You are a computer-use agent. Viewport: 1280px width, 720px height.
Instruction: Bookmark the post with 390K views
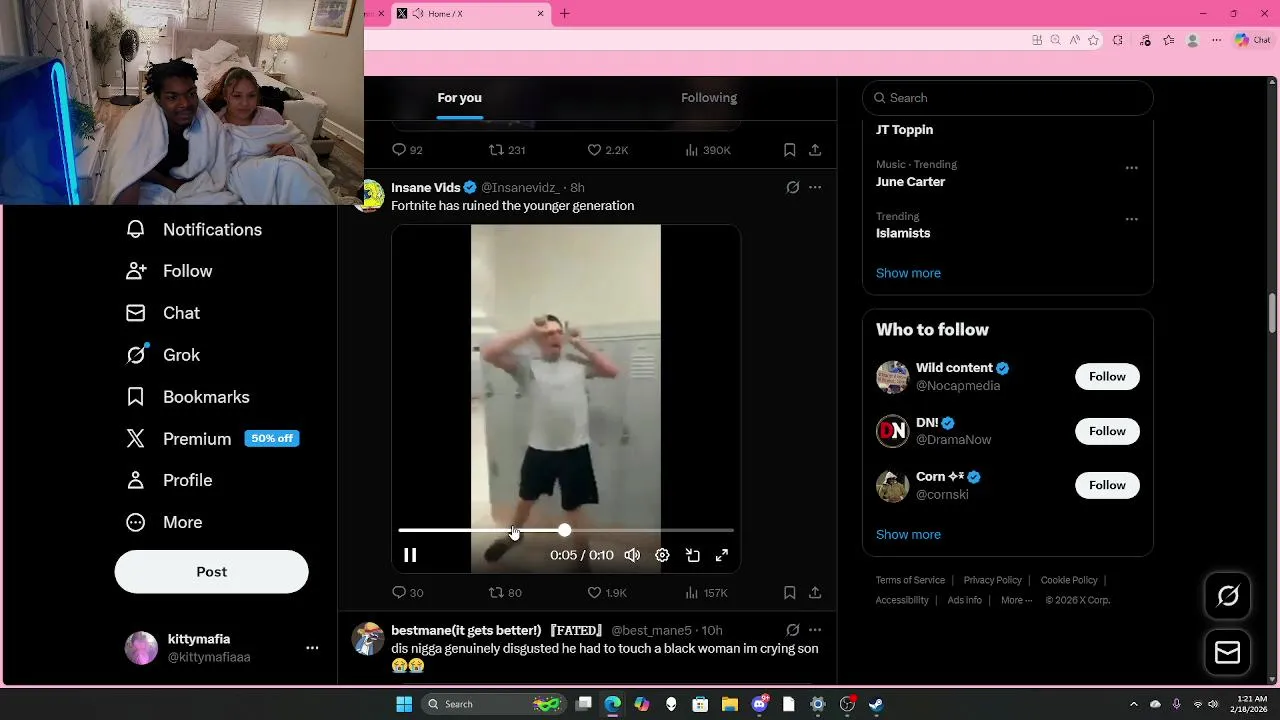tap(789, 150)
